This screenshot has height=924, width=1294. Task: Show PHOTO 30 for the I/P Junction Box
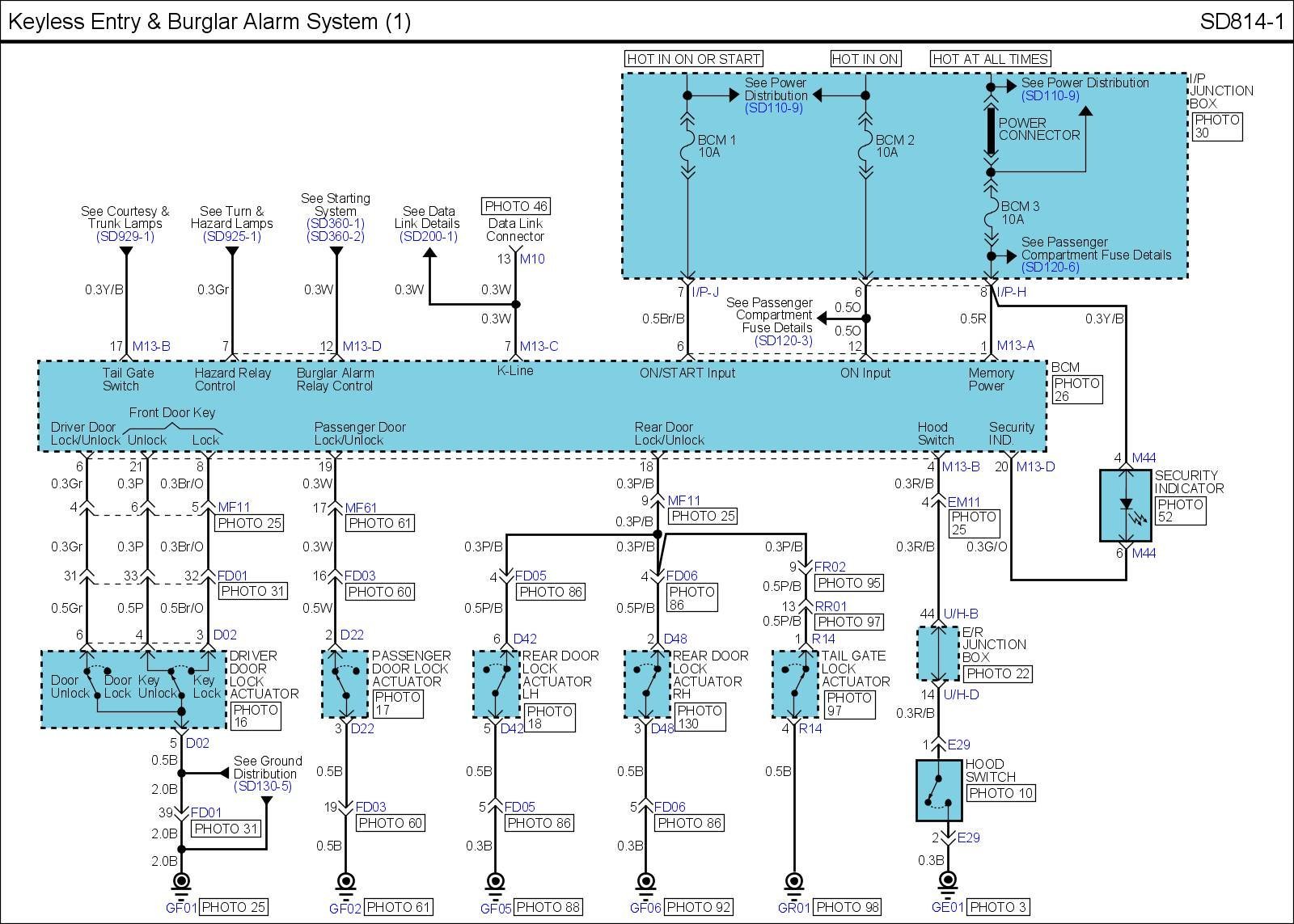coord(1217,126)
